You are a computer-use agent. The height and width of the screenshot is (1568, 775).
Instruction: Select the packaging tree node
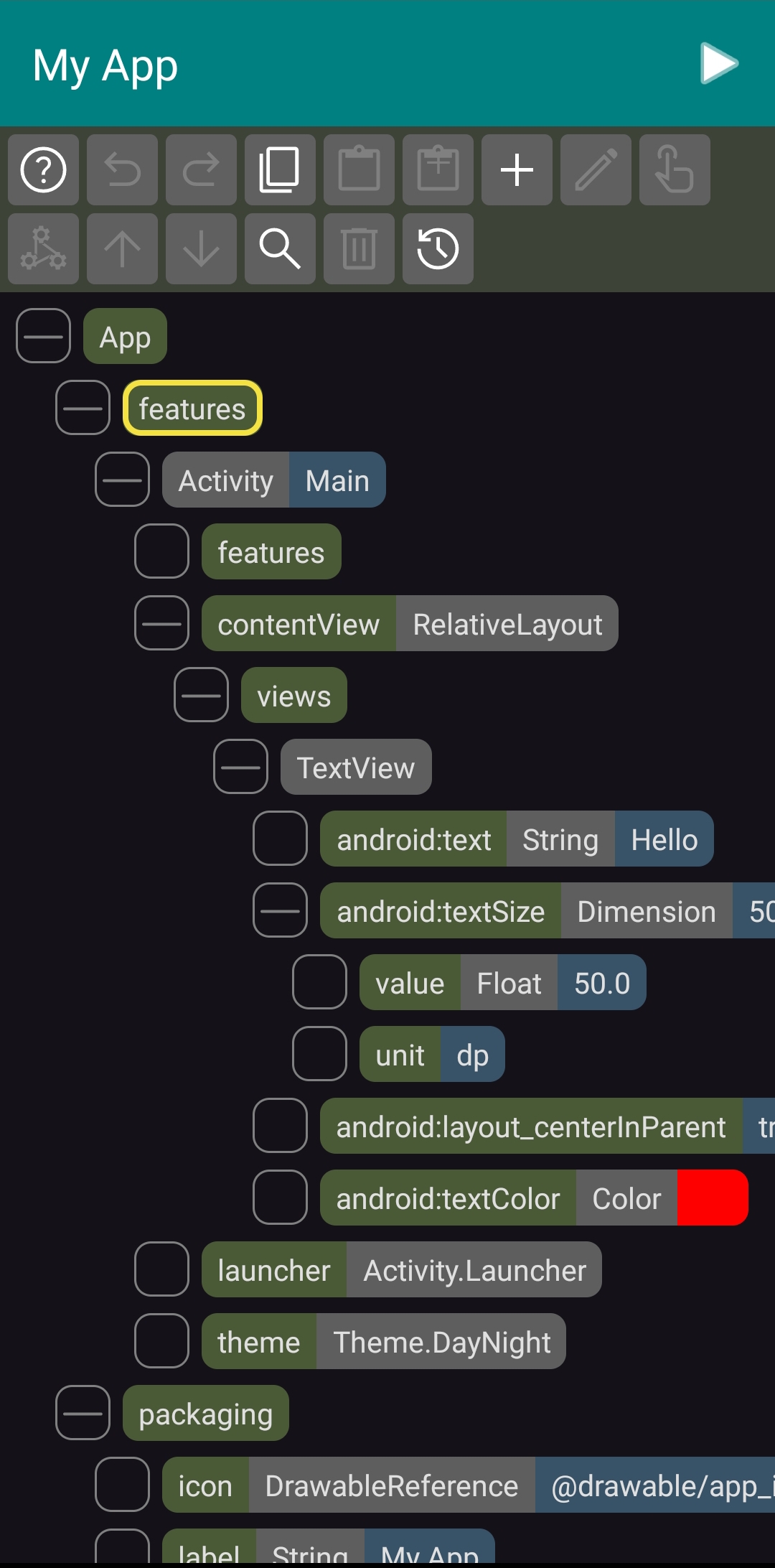point(205,1413)
